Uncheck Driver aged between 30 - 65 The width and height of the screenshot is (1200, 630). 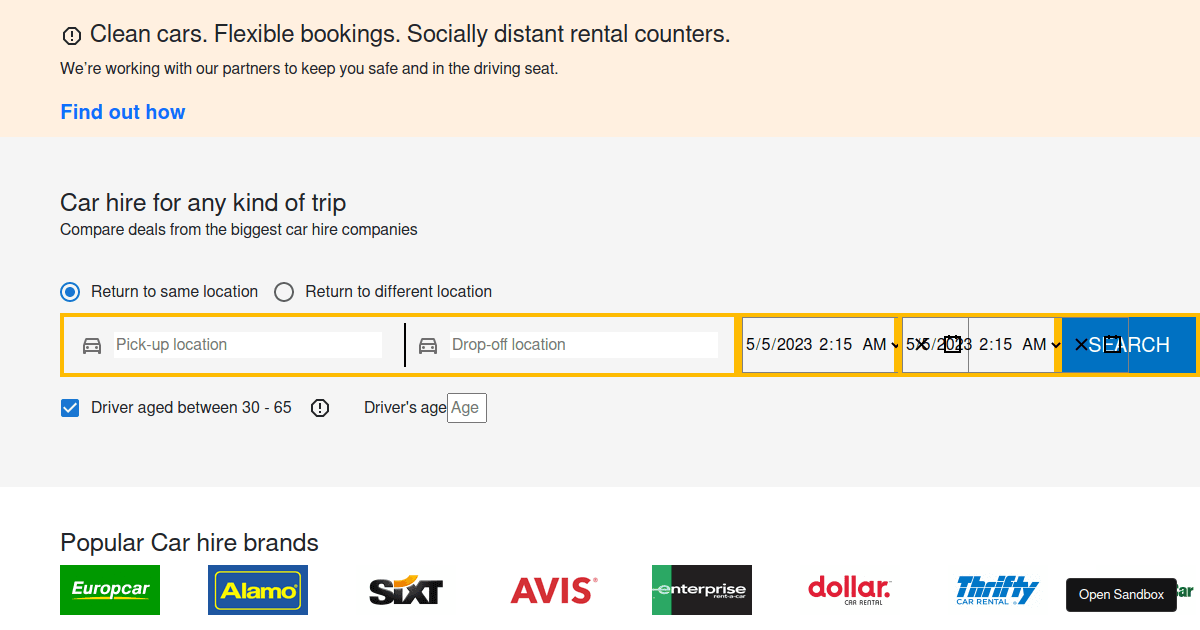[x=69, y=407]
